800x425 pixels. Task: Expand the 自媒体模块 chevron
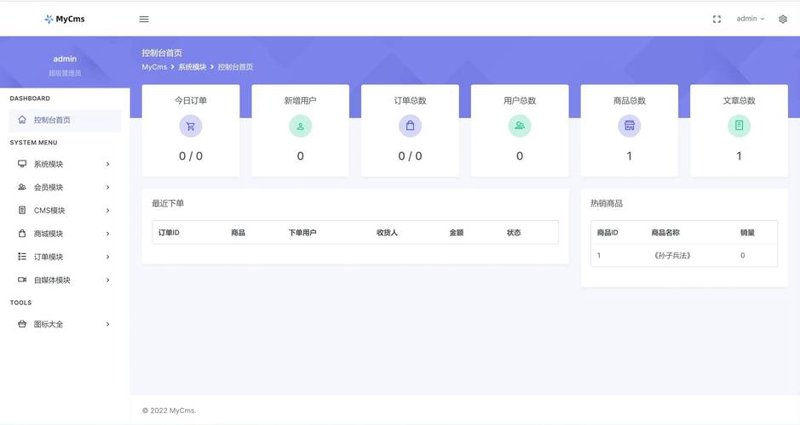108,280
